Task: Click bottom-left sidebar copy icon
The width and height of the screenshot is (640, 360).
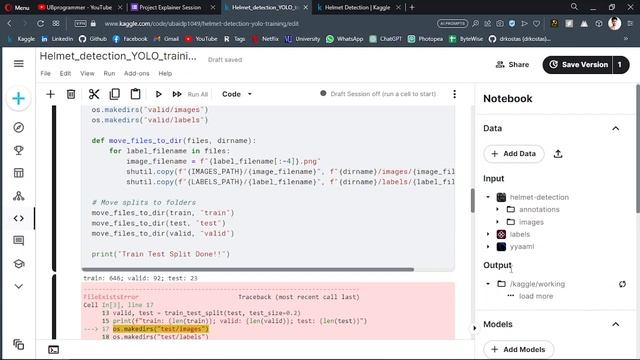Action: [x=18, y=344]
